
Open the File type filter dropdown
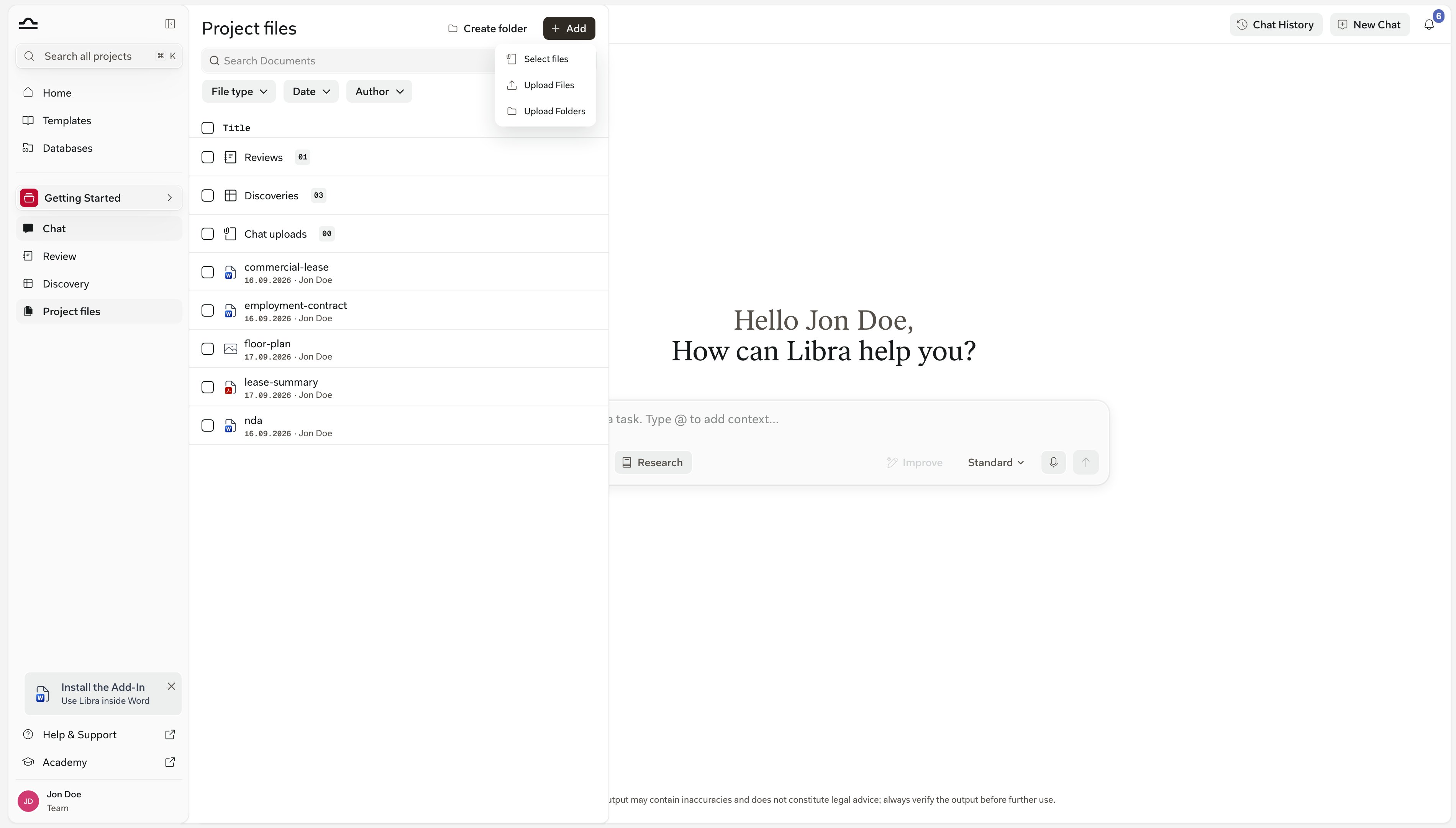pos(239,92)
